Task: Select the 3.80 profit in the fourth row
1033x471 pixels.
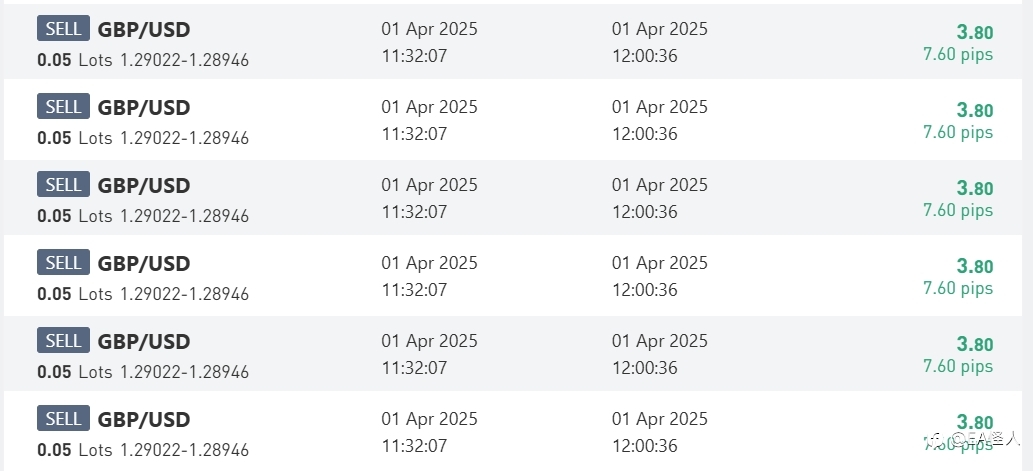Action: [974, 266]
